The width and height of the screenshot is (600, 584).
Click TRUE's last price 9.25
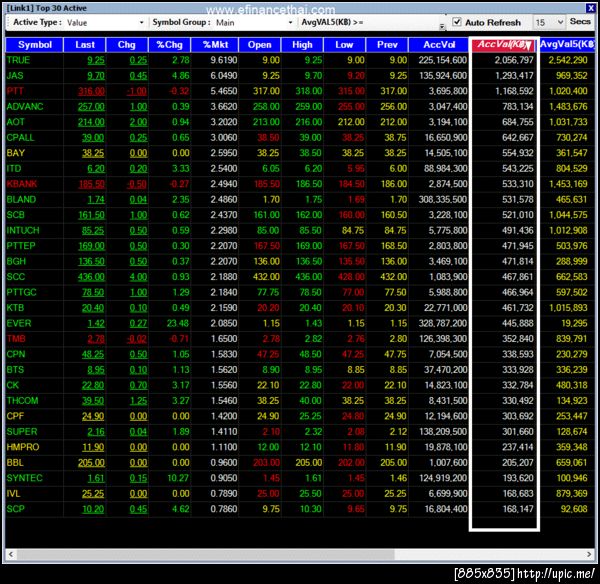point(96,60)
